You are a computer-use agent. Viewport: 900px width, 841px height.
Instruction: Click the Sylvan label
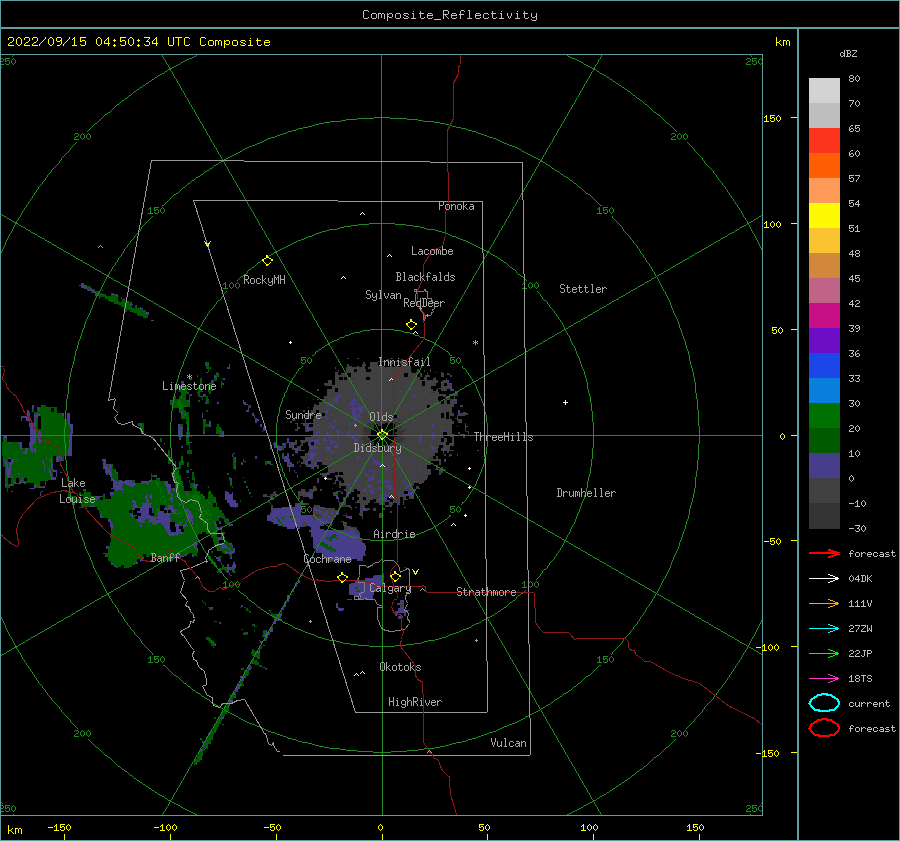383,295
